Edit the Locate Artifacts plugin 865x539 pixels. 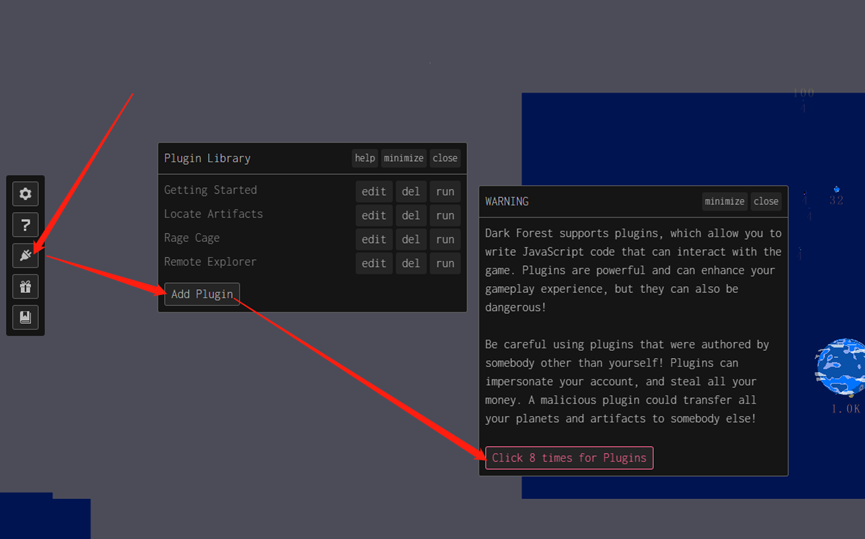(x=374, y=216)
